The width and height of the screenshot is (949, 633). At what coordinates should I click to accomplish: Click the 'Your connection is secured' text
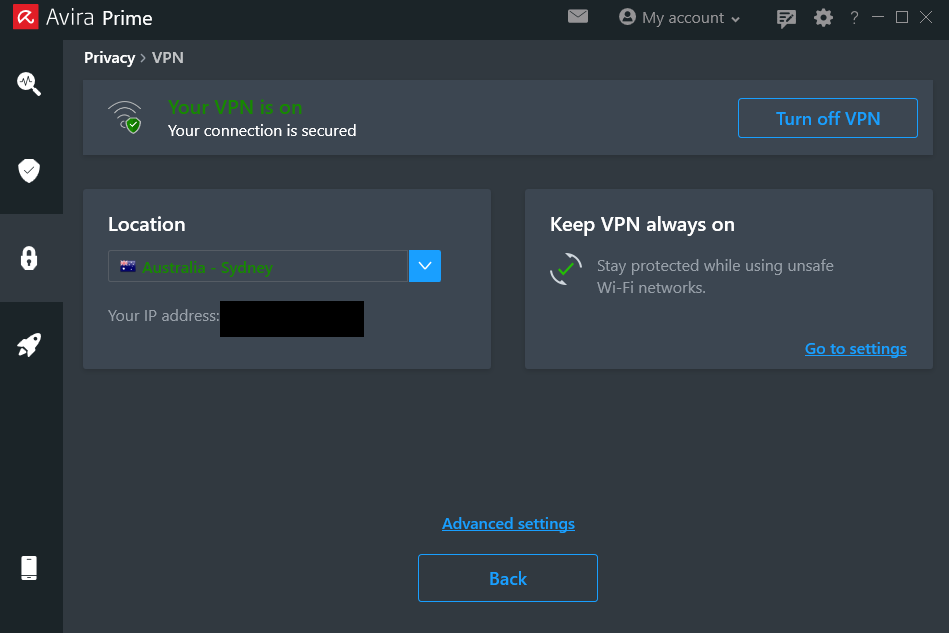[262, 131]
